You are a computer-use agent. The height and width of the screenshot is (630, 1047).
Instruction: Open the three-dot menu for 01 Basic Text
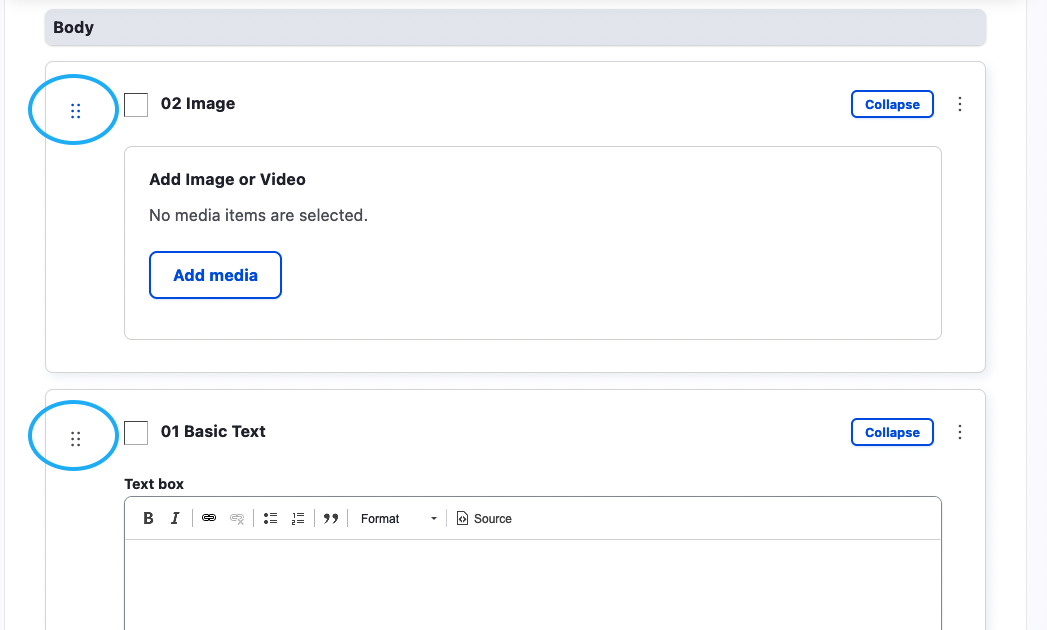point(960,432)
